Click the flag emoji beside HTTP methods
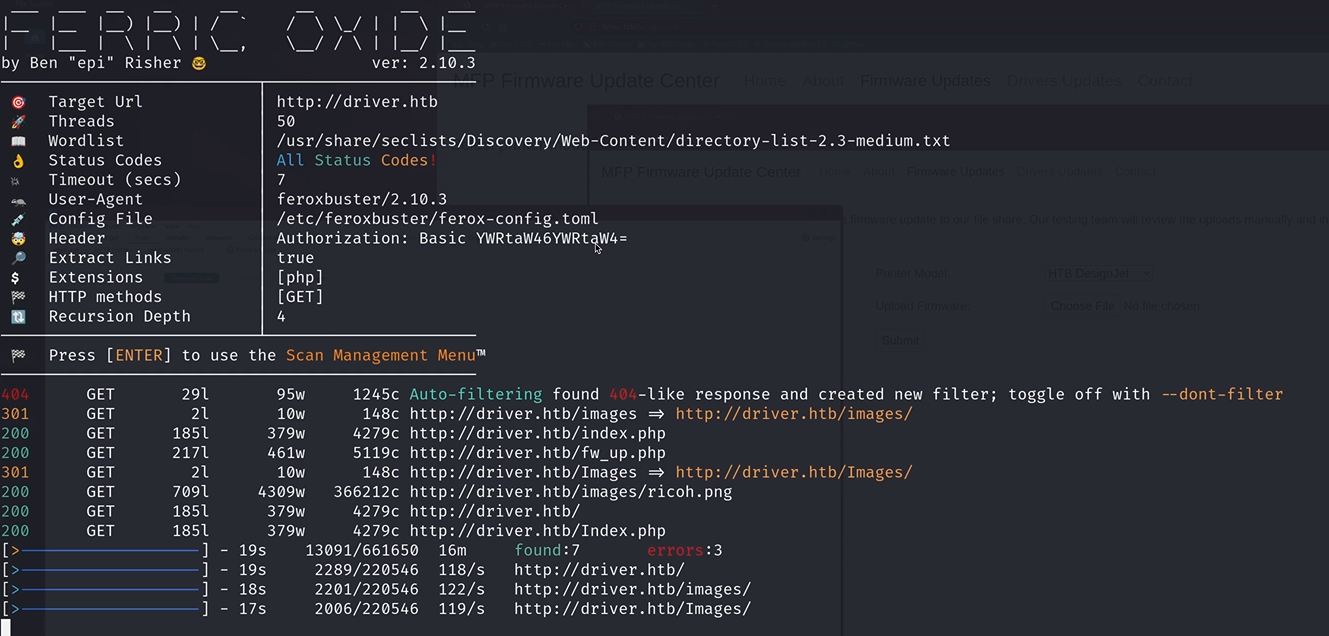Viewport: 1329px width, 636px height. [18, 297]
